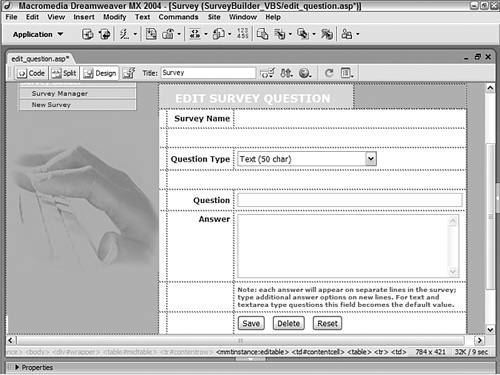Click the vertical scrollbar down arrow
The height and width of the screenshot is (375, 500).
tap(490, 330)
